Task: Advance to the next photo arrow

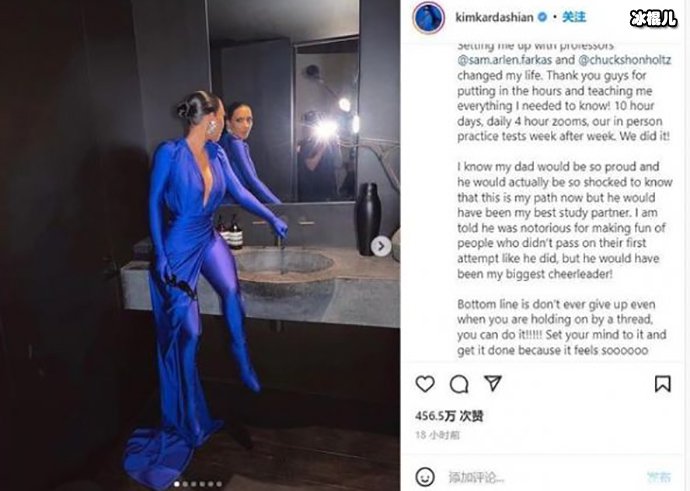Action: click(381, 246)
